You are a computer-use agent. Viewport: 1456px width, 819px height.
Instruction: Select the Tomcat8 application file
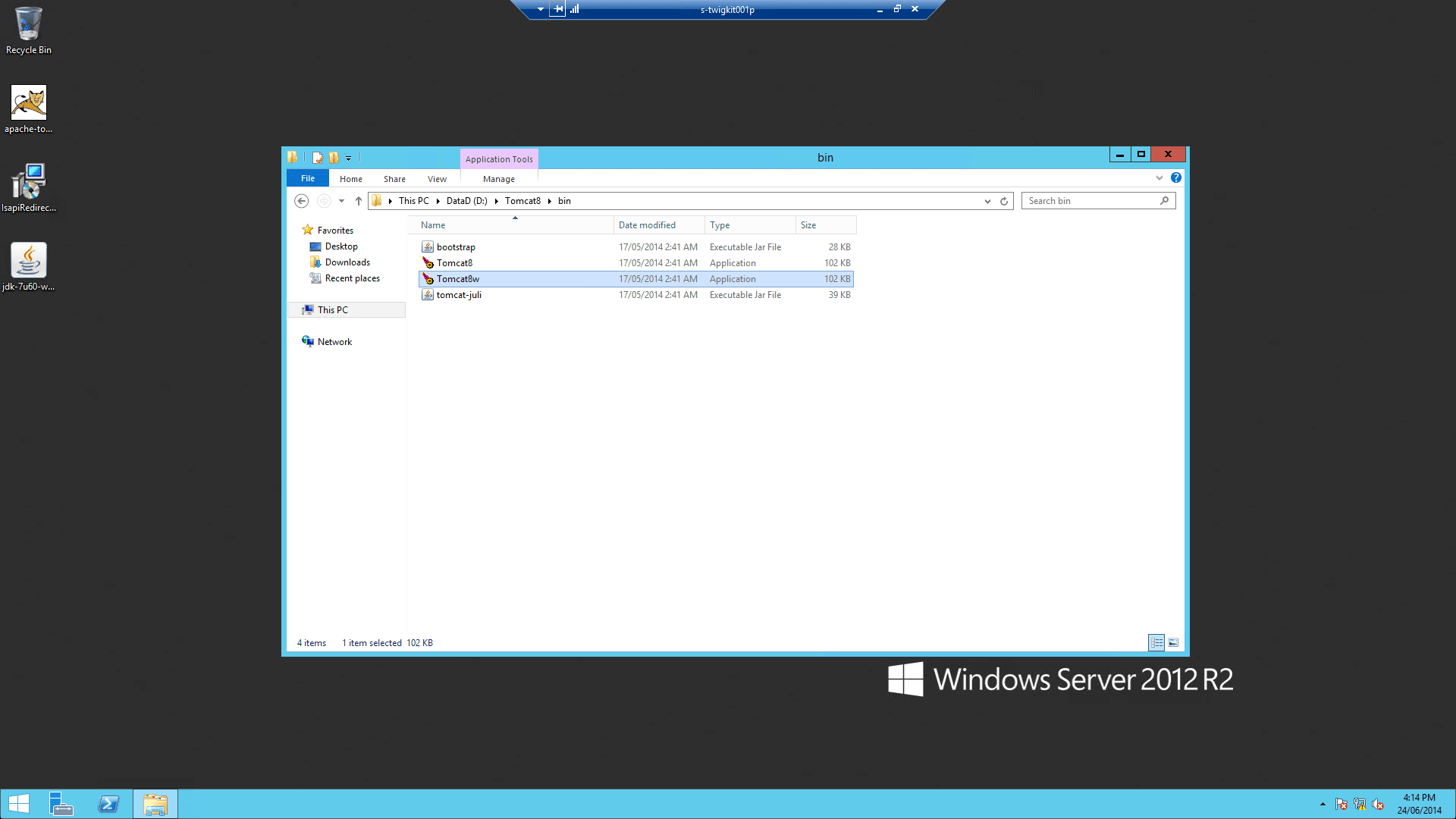point(454,263)
